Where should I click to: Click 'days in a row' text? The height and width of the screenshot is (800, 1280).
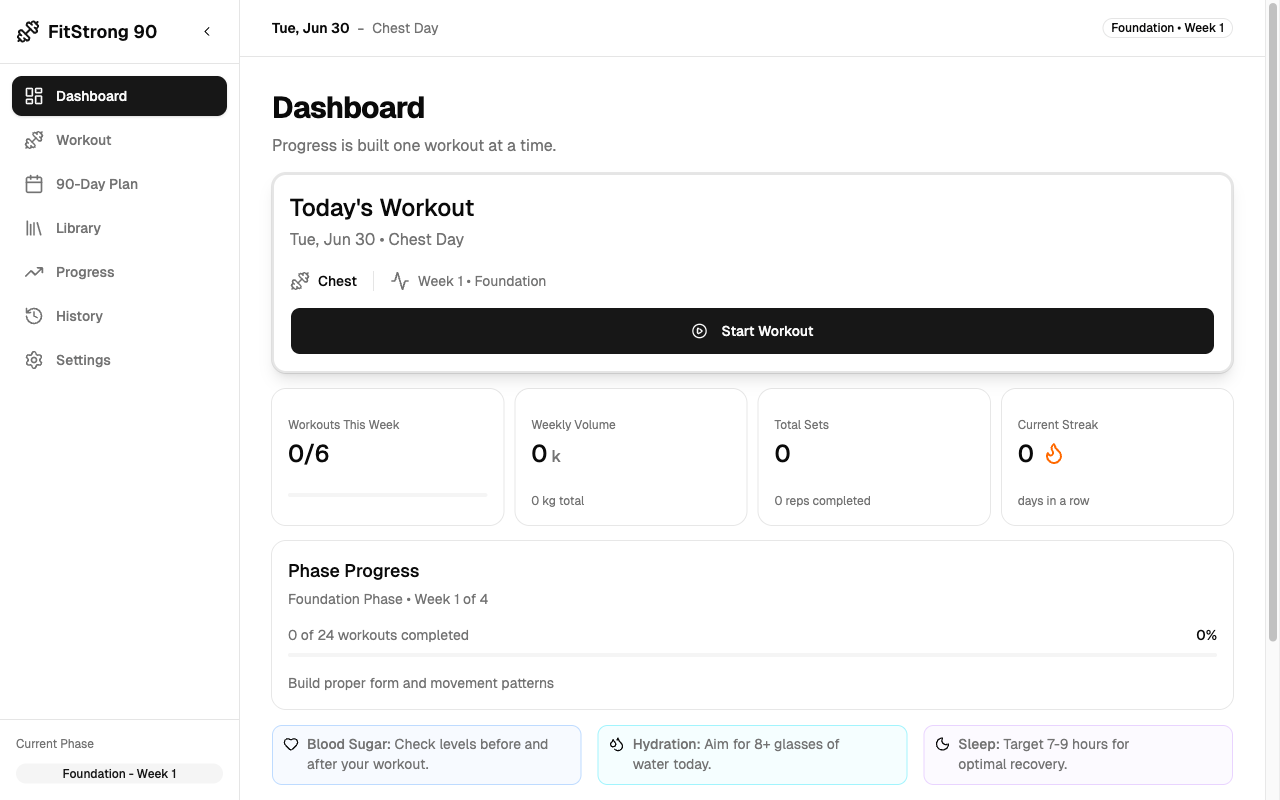(x=1054, y=501)
